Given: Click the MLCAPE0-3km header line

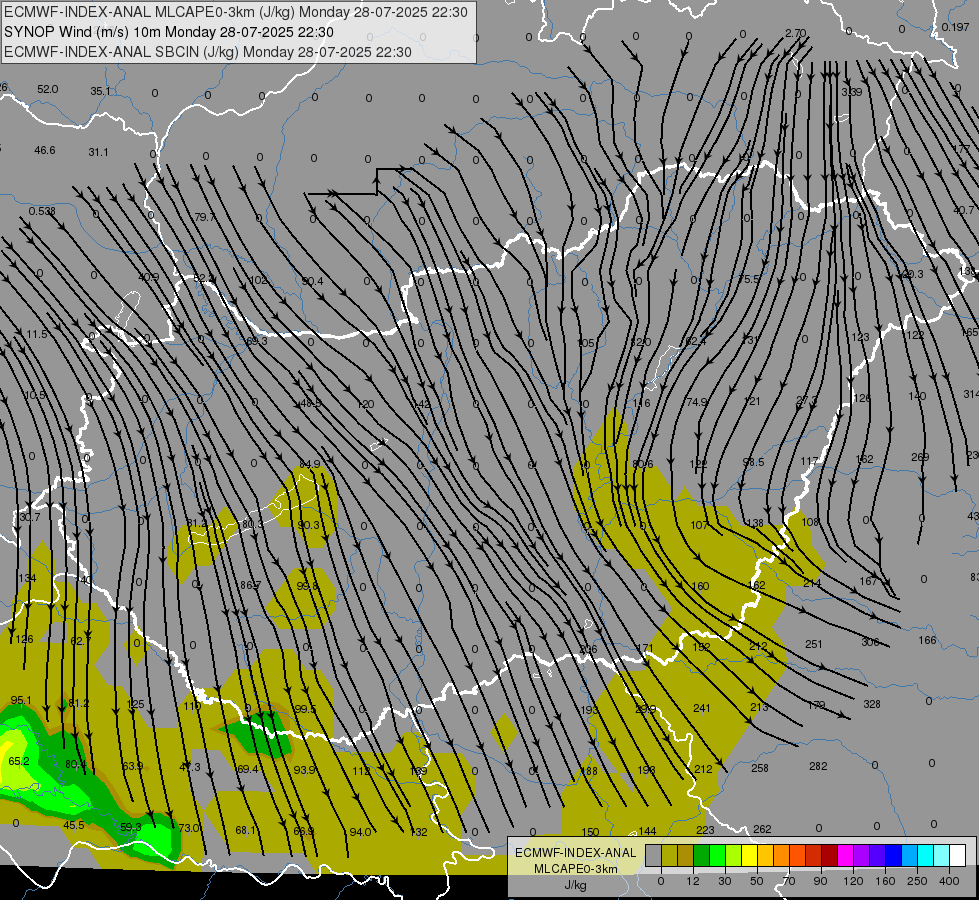Looking at the screenshot, I should (235, 12).
